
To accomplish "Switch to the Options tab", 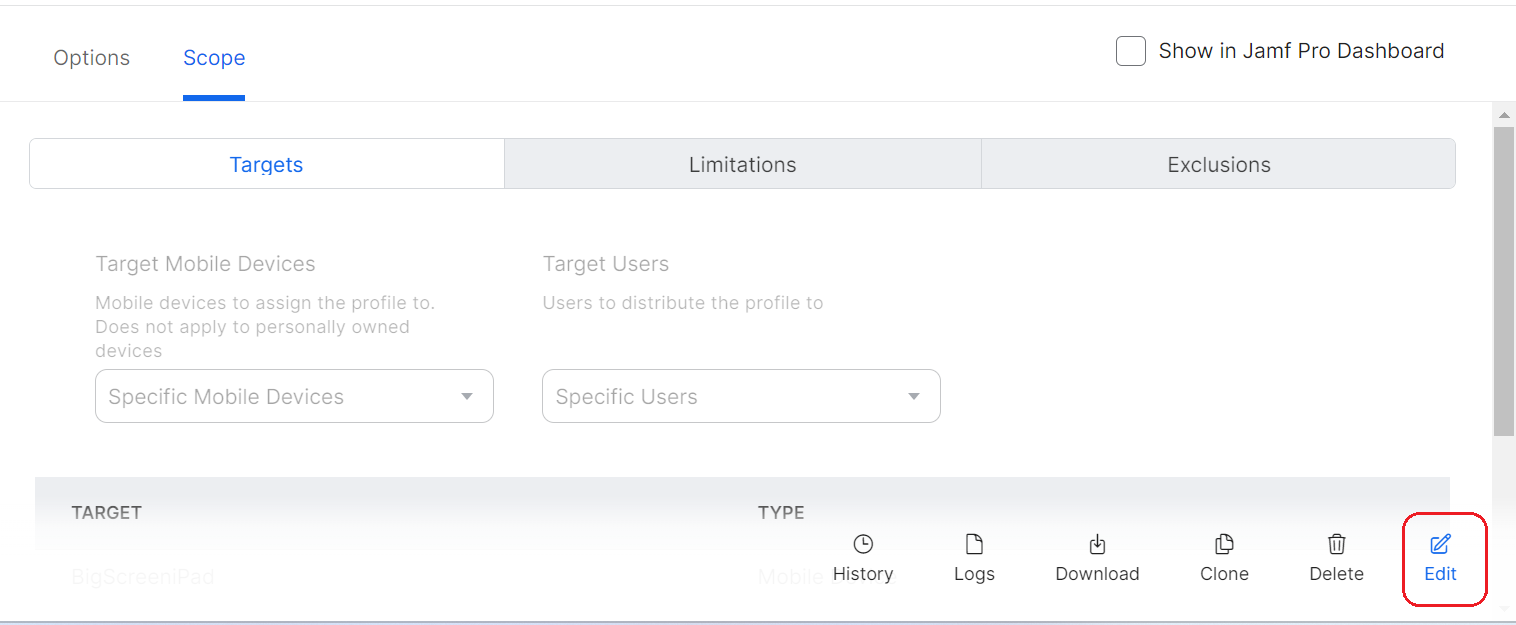I will coord(92,58).
